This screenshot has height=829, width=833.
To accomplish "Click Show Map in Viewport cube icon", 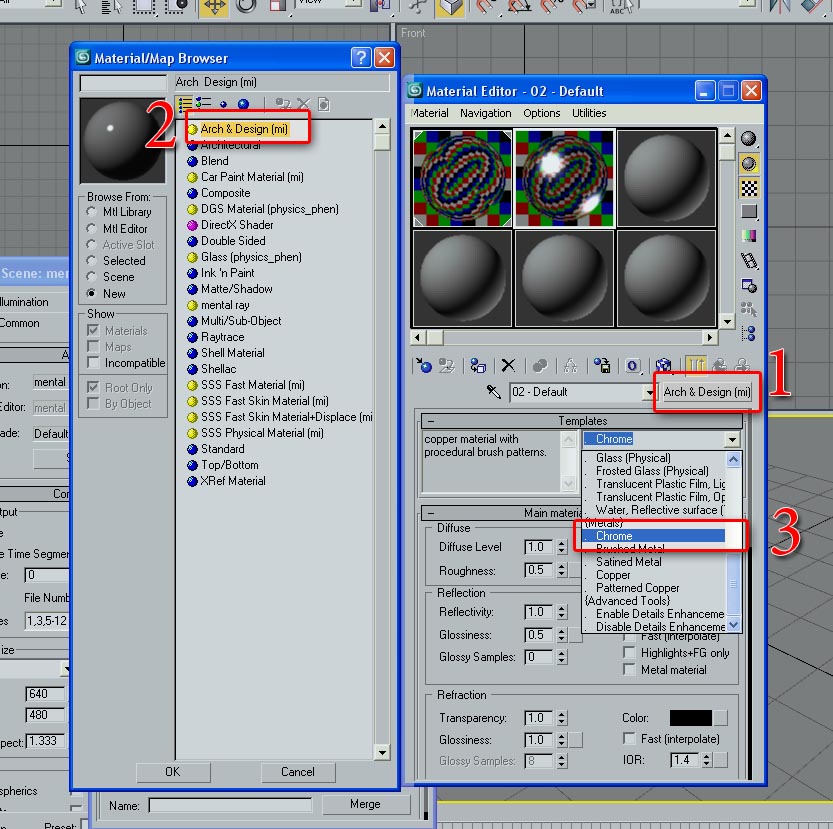I will coord(664,365).
